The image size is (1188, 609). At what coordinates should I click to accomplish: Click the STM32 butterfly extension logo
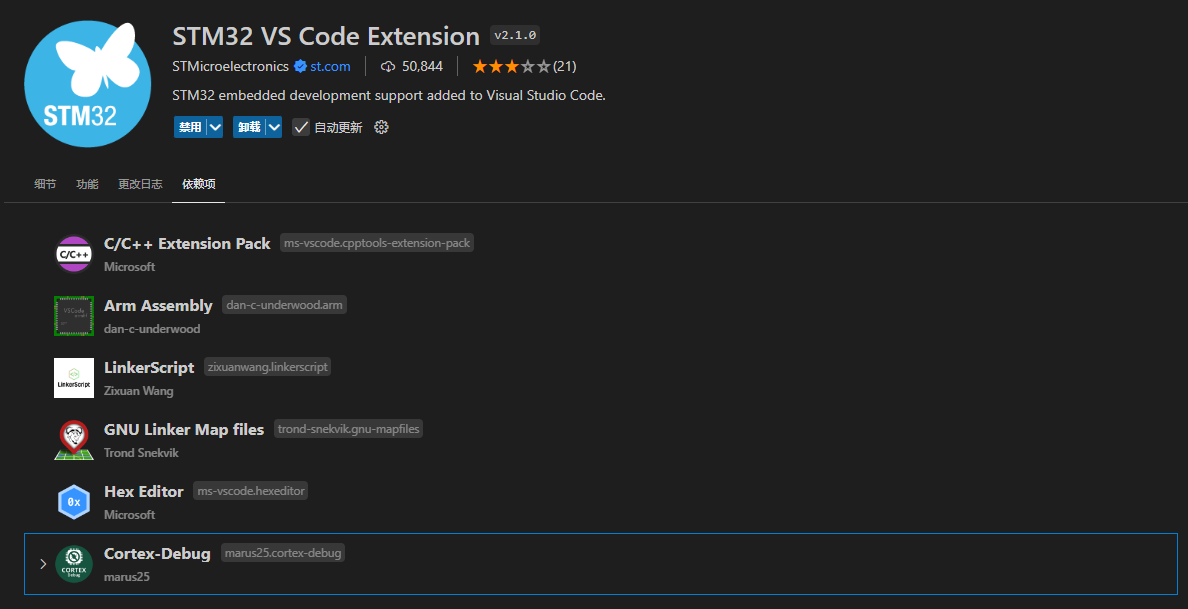(x=88, y=85)
